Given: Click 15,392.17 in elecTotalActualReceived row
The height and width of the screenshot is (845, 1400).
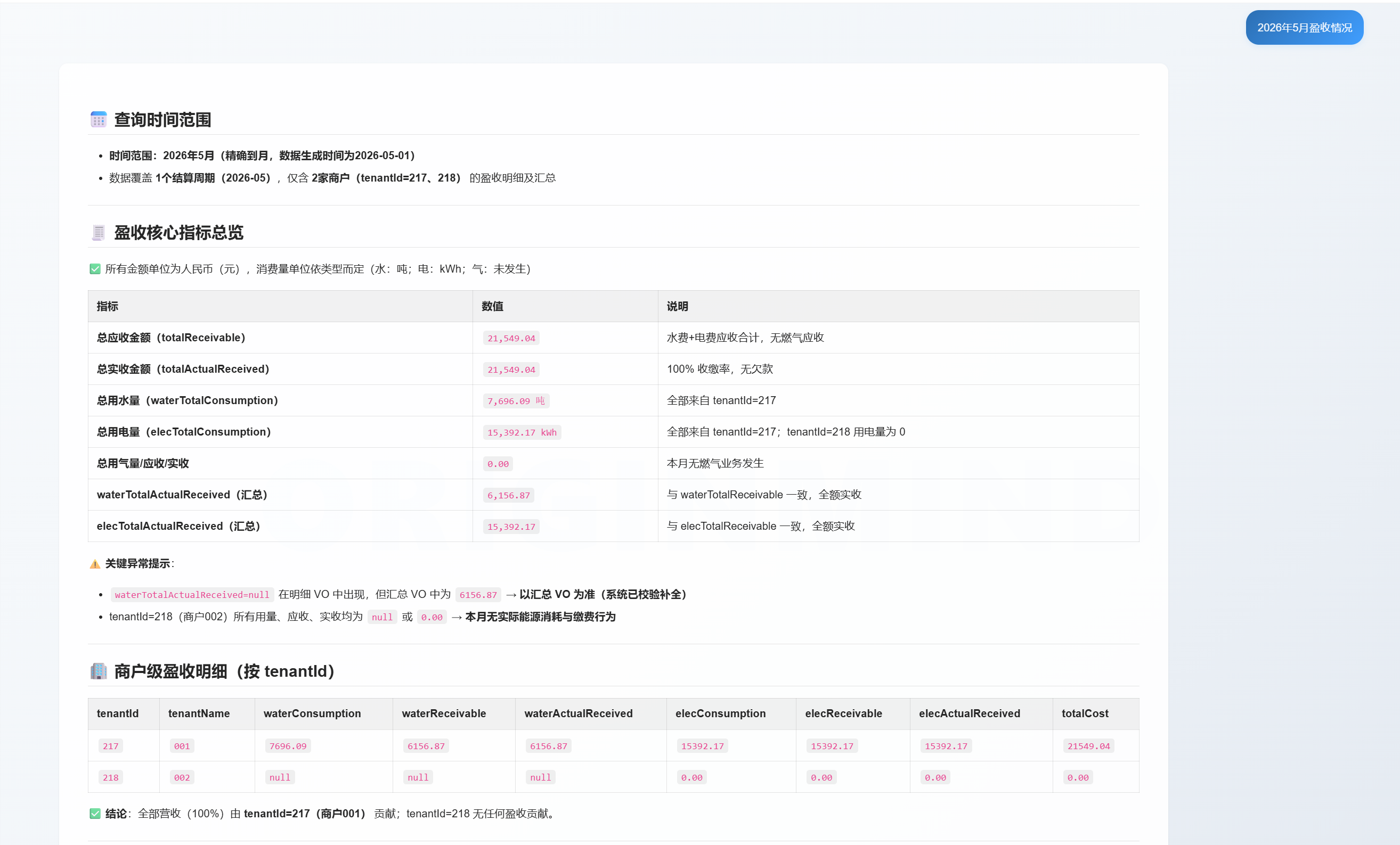Looking at the screenshot, I should click(511, 527).
